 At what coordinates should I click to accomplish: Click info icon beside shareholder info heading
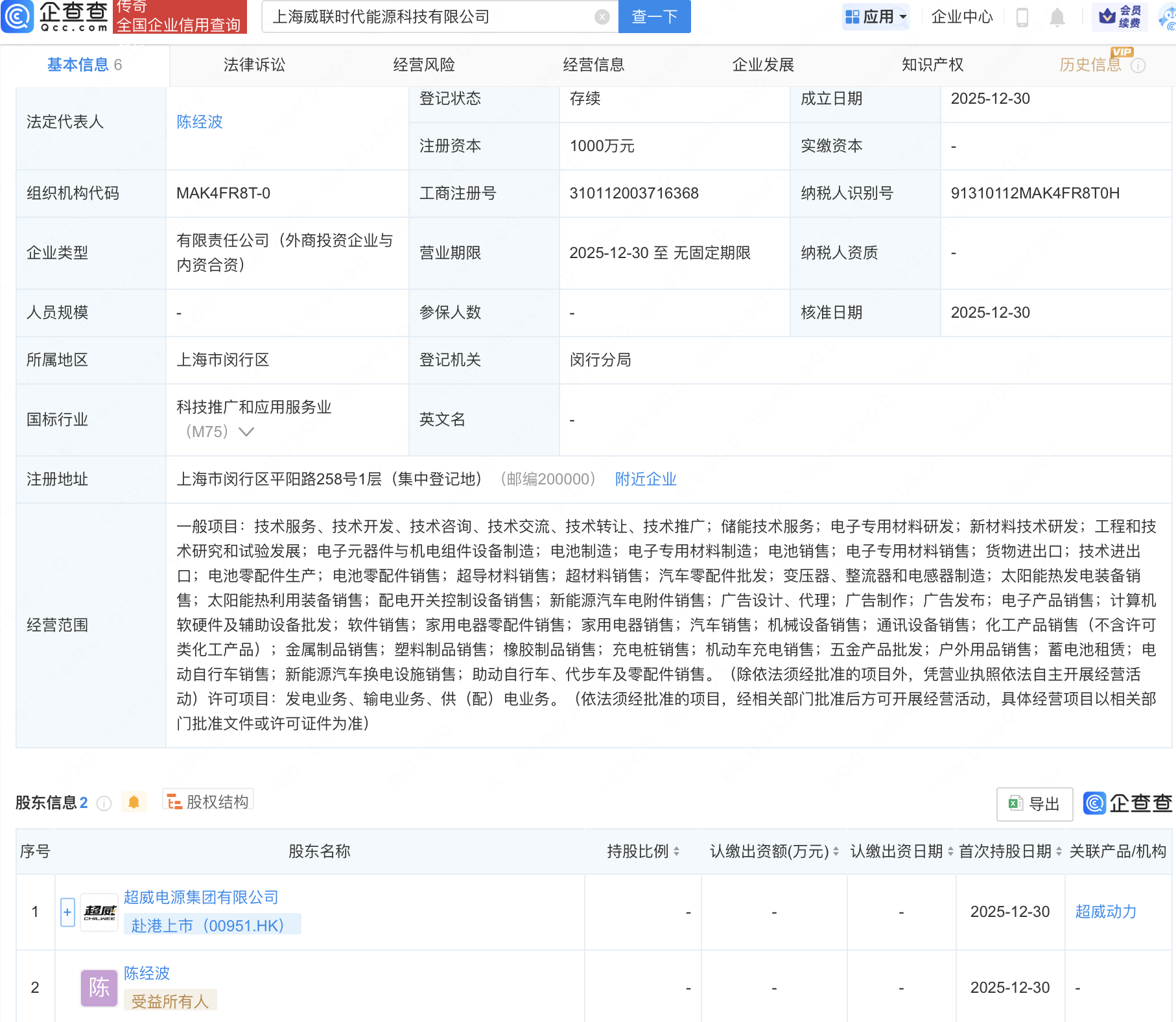click(x=104, y=803)
